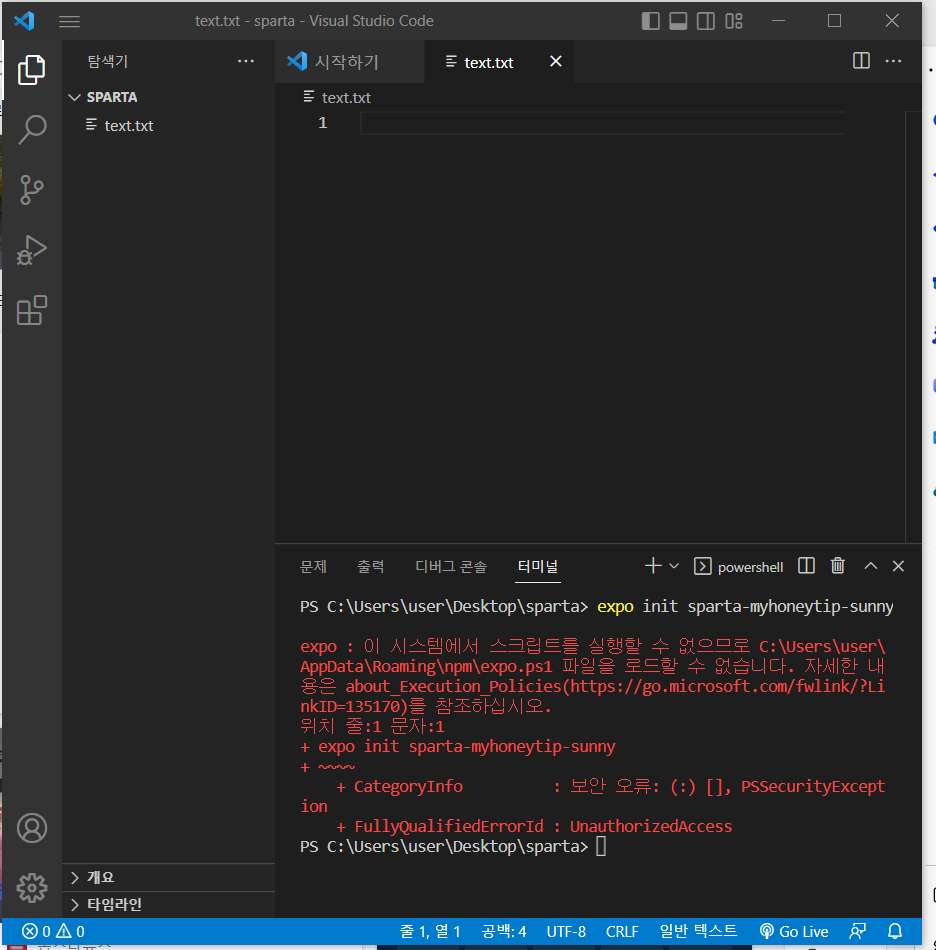Open the Accounts menu icon
This screenshot has height=950, width=936.
[x=32, y=828]
